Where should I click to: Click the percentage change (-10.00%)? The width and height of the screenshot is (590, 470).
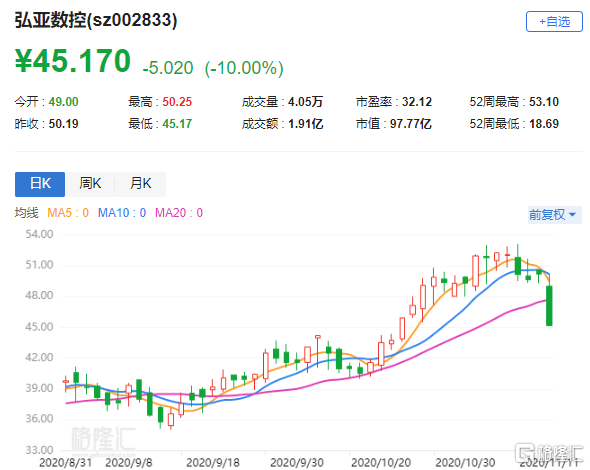(244, 68)
